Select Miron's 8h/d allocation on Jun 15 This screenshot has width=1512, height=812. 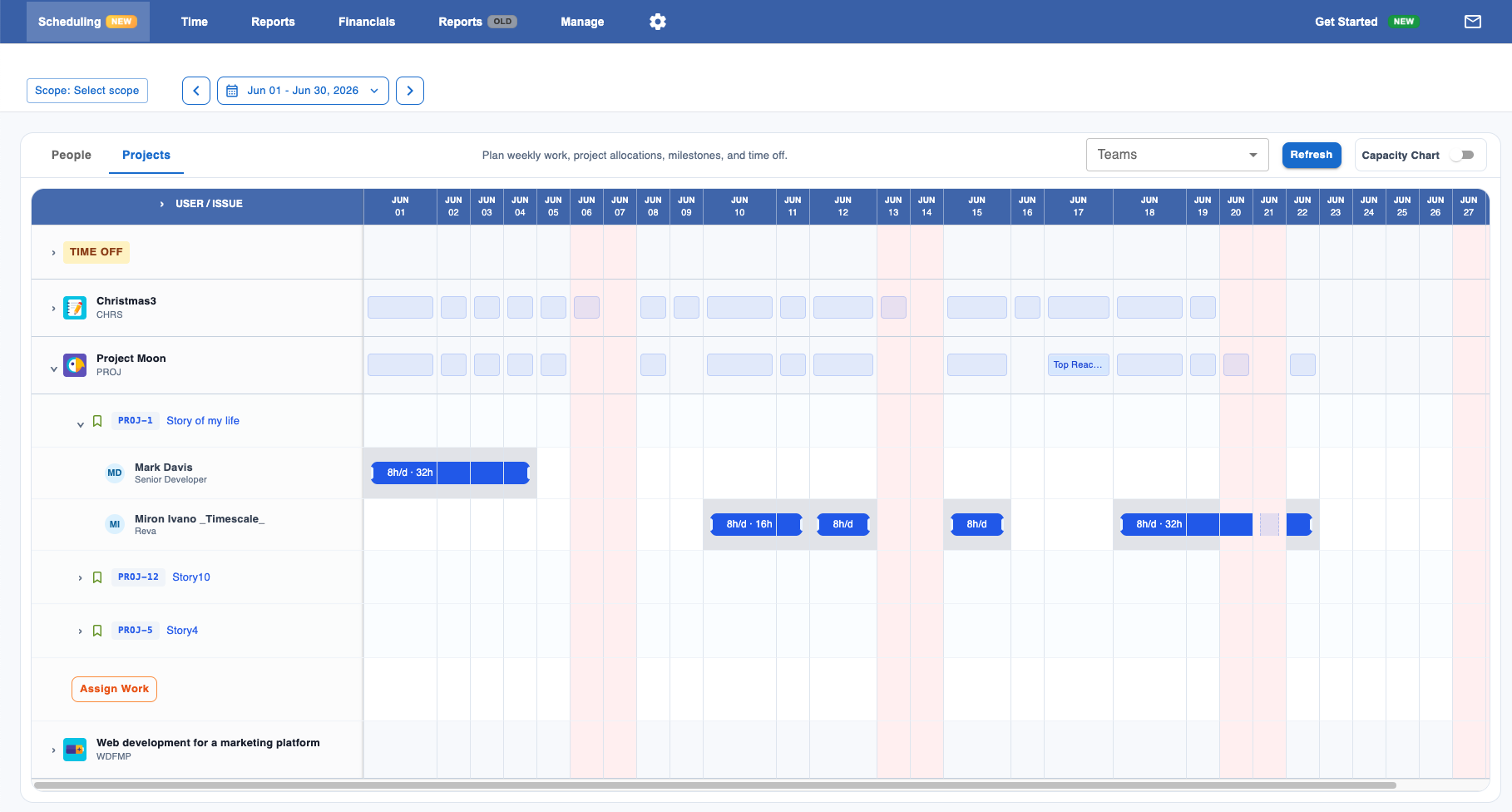977,524
